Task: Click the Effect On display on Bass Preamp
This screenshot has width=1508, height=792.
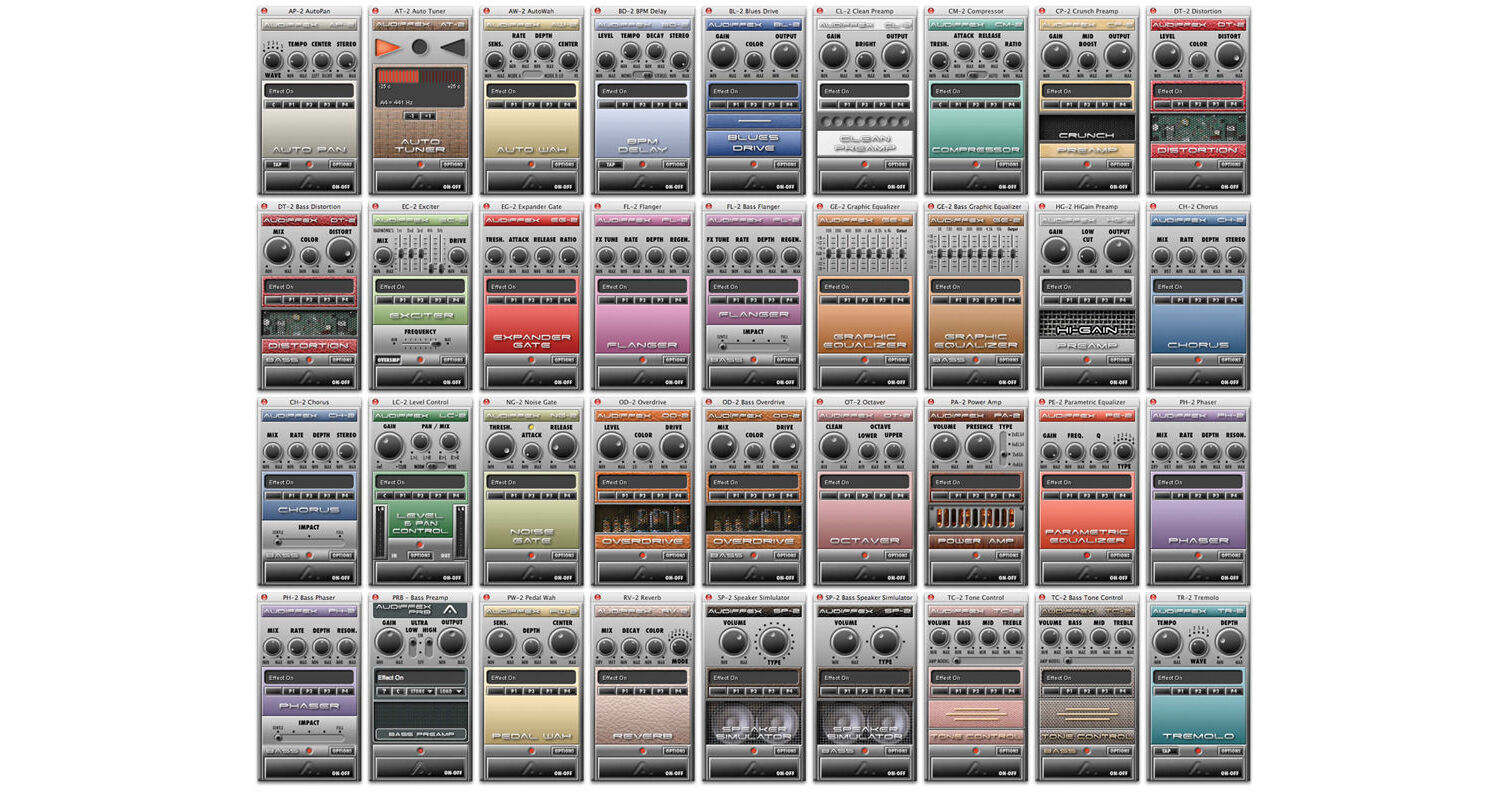Action: coord(420,677)
